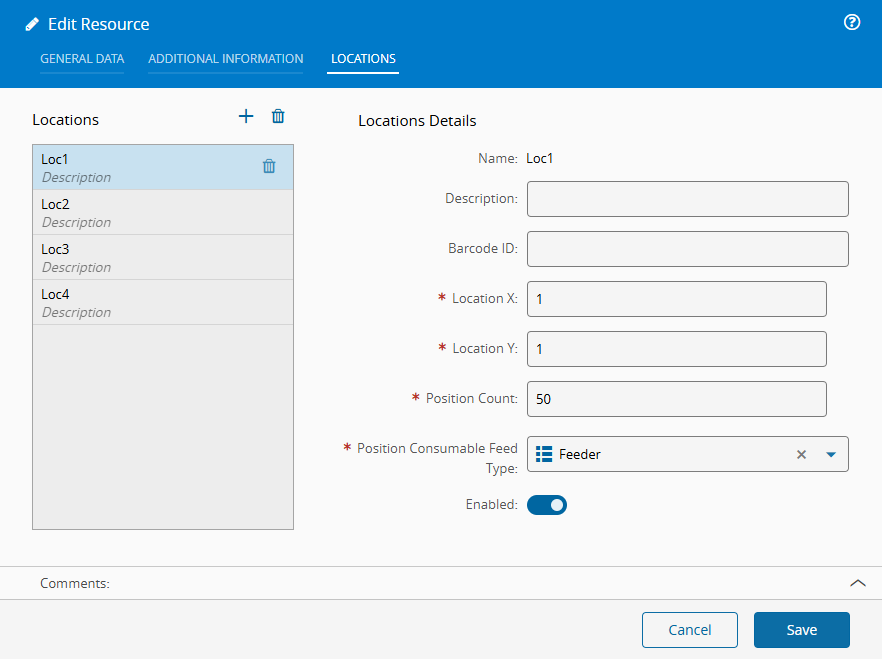Expand the Comments section chevron
The height and width of the screenshot is (659, 882).
(857, 583)
